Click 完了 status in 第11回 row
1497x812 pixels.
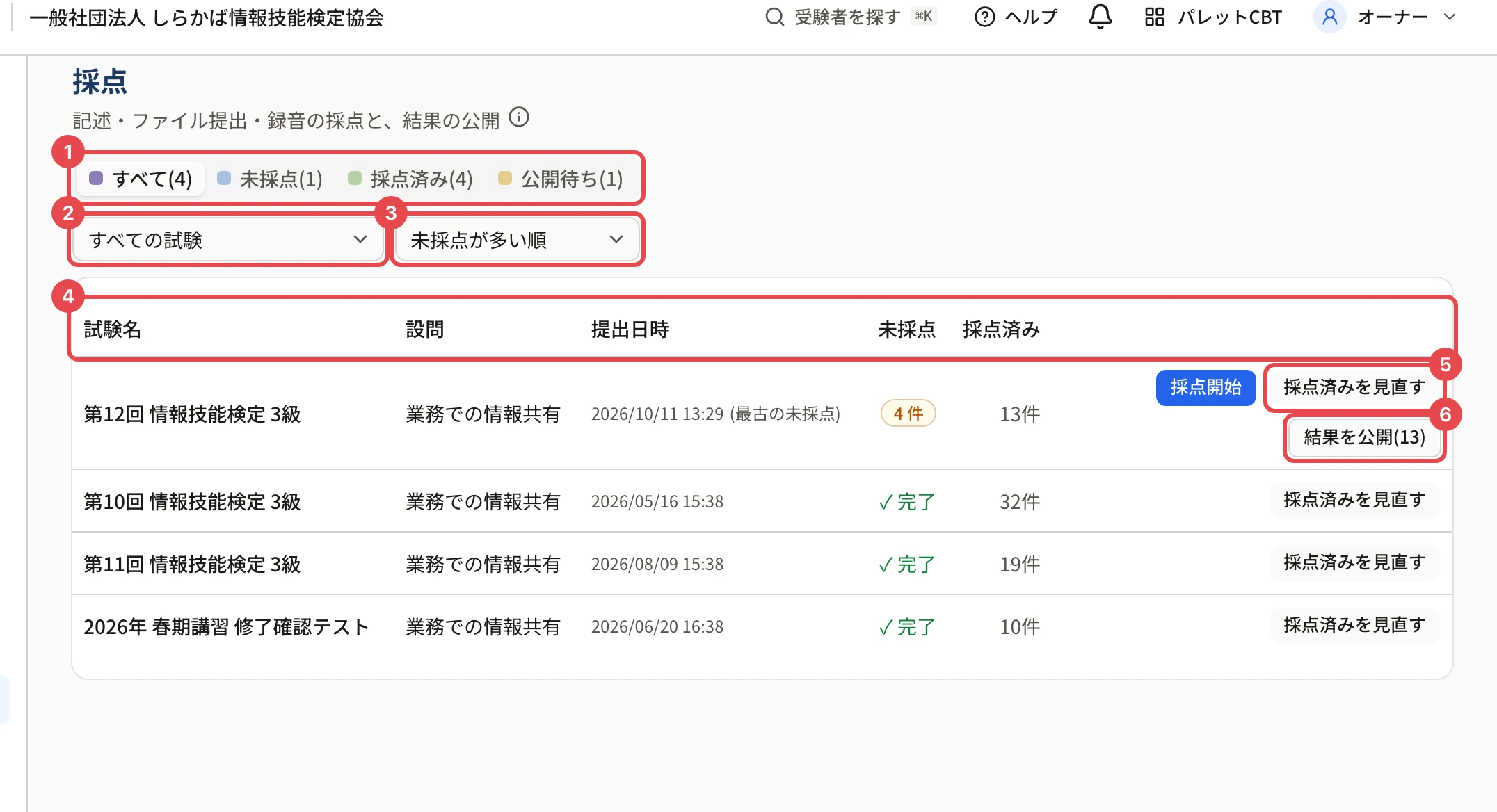click(x=906, y=565)
